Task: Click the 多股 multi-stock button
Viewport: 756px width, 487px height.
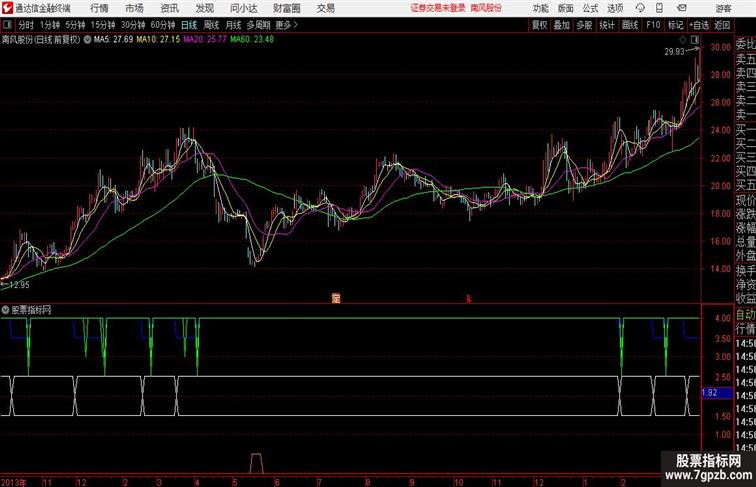Action: point(584,25)
